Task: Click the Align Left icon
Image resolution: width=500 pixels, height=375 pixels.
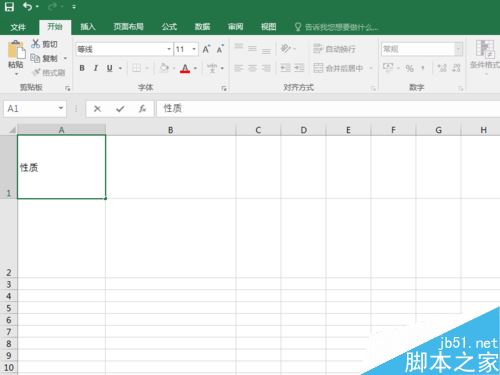Action: click(239, 68)
